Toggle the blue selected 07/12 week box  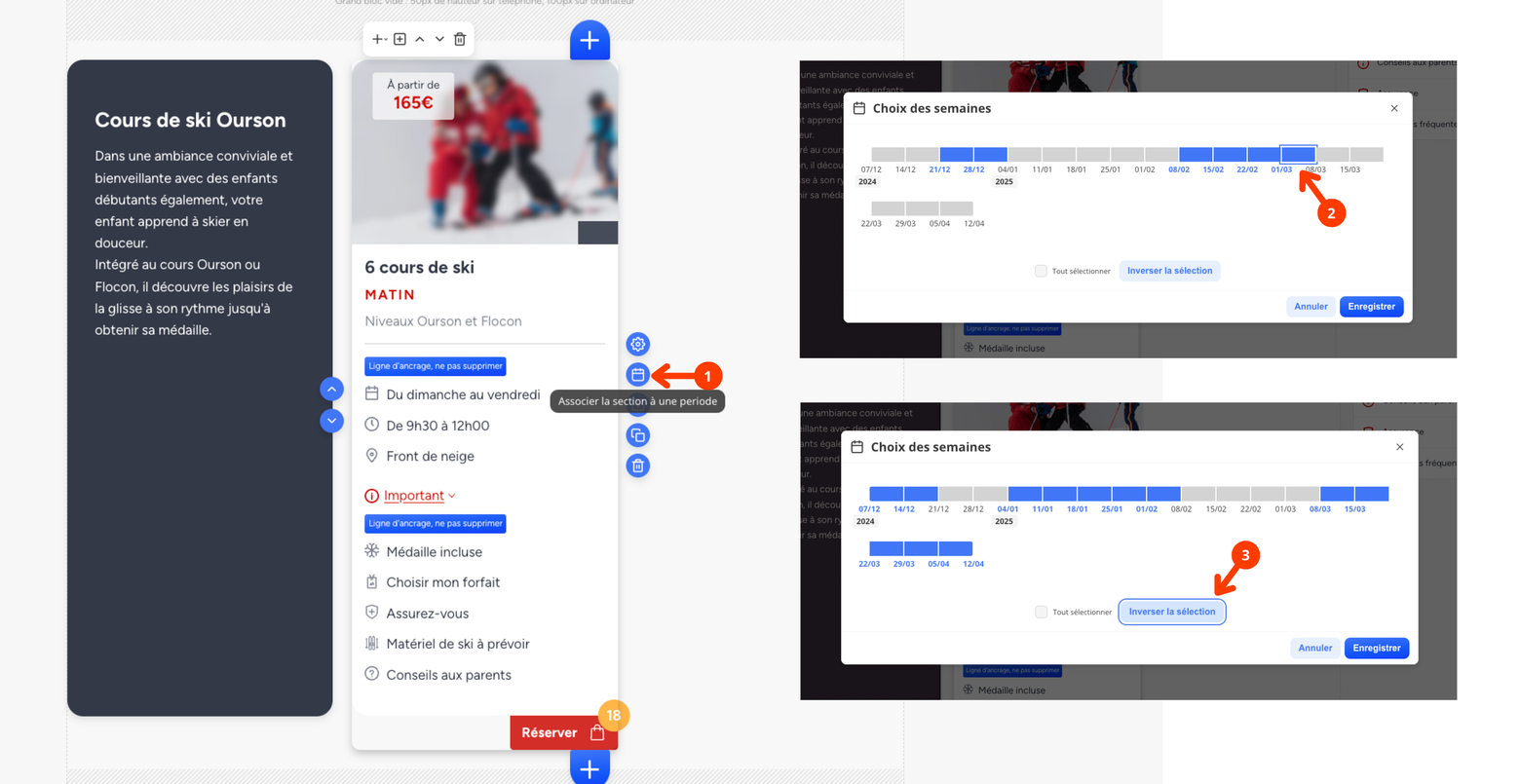click(887, 494)
